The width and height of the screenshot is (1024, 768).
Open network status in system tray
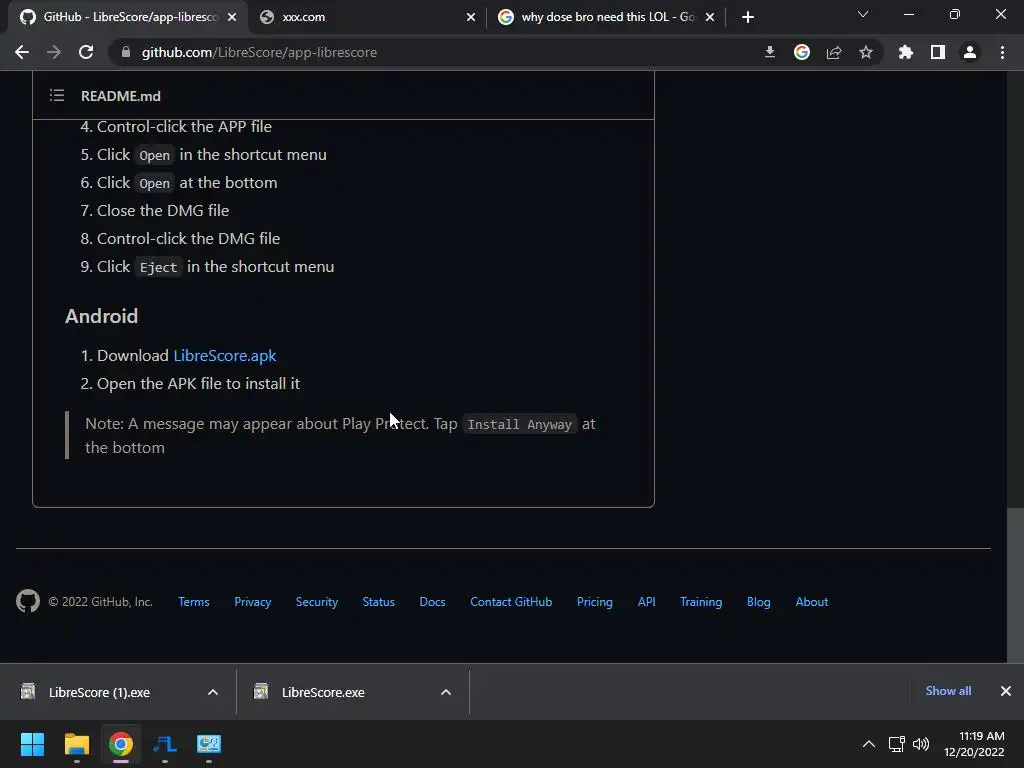(x=897, y=744)
